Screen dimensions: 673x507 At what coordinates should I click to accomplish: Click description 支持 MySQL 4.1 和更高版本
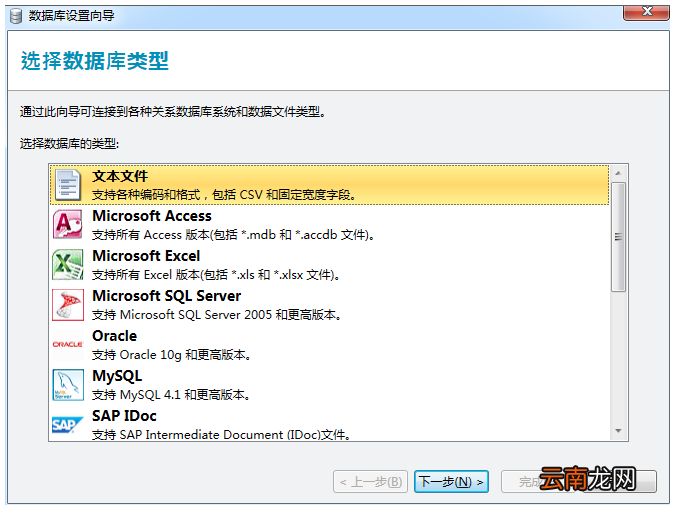pos(171,395)
